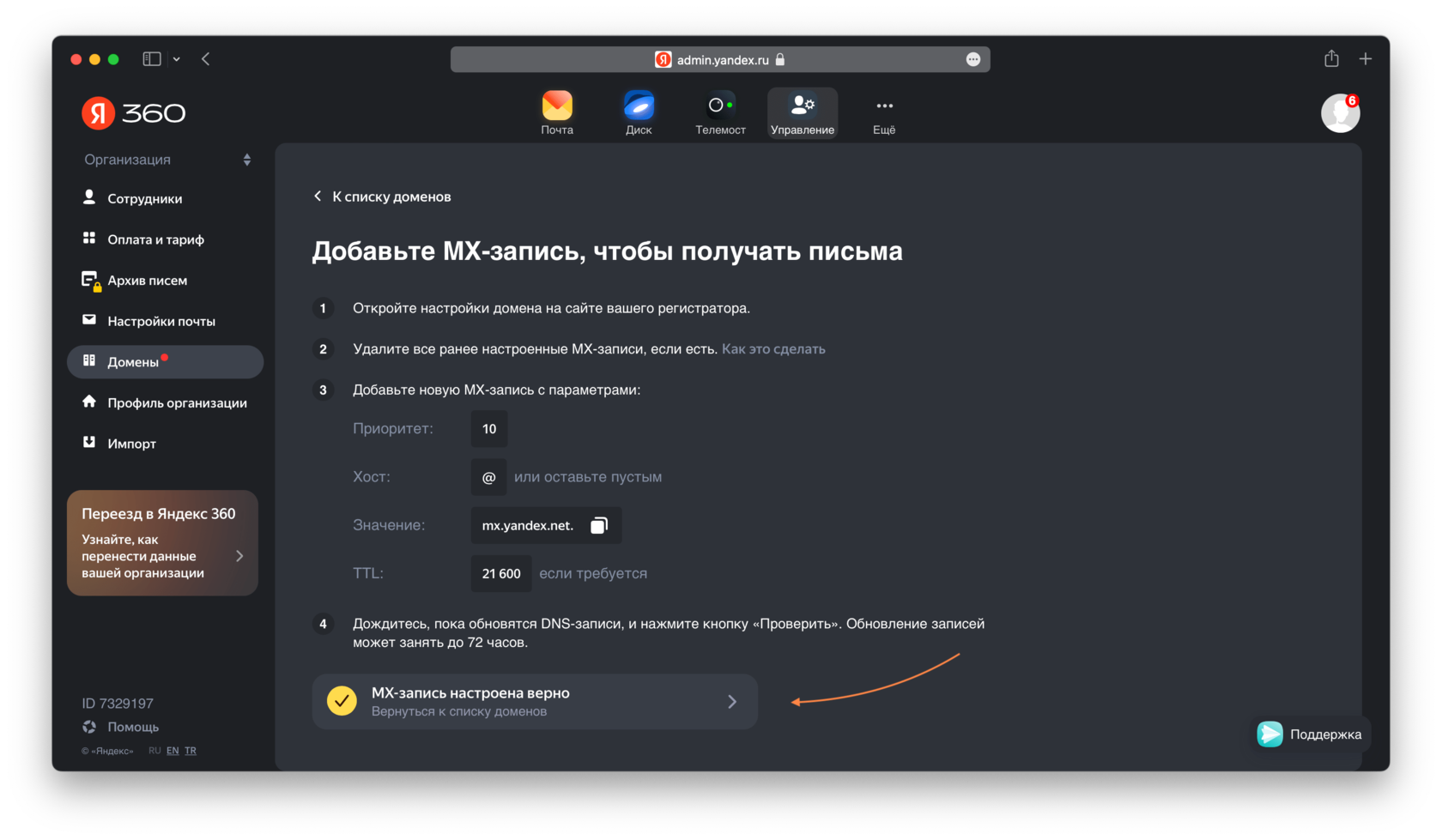Click the padlock icon in address bar
Screen dimensions: 1442x840
780,59
